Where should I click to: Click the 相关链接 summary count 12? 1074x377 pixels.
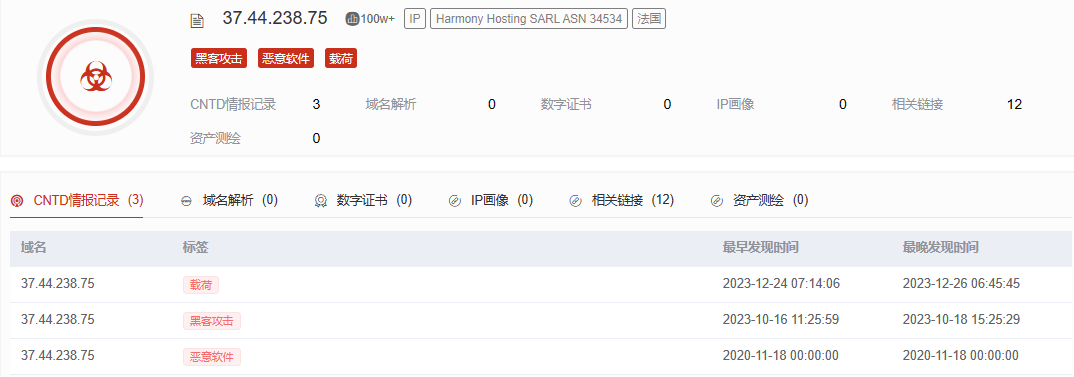1014,104
